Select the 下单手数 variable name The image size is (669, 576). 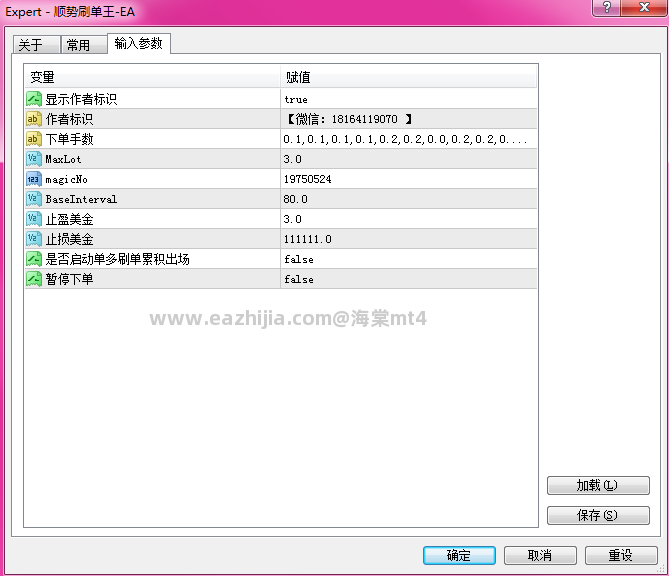coord(69,139)
